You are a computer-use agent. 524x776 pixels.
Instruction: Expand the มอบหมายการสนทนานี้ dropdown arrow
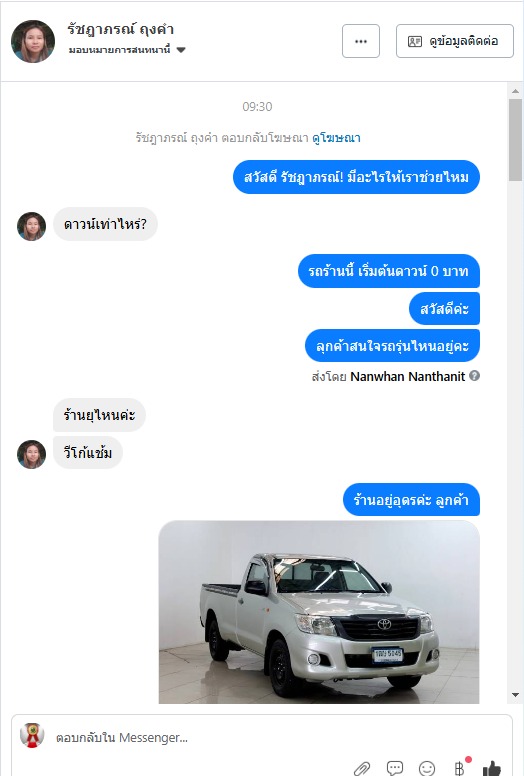(x=181, y=50)
